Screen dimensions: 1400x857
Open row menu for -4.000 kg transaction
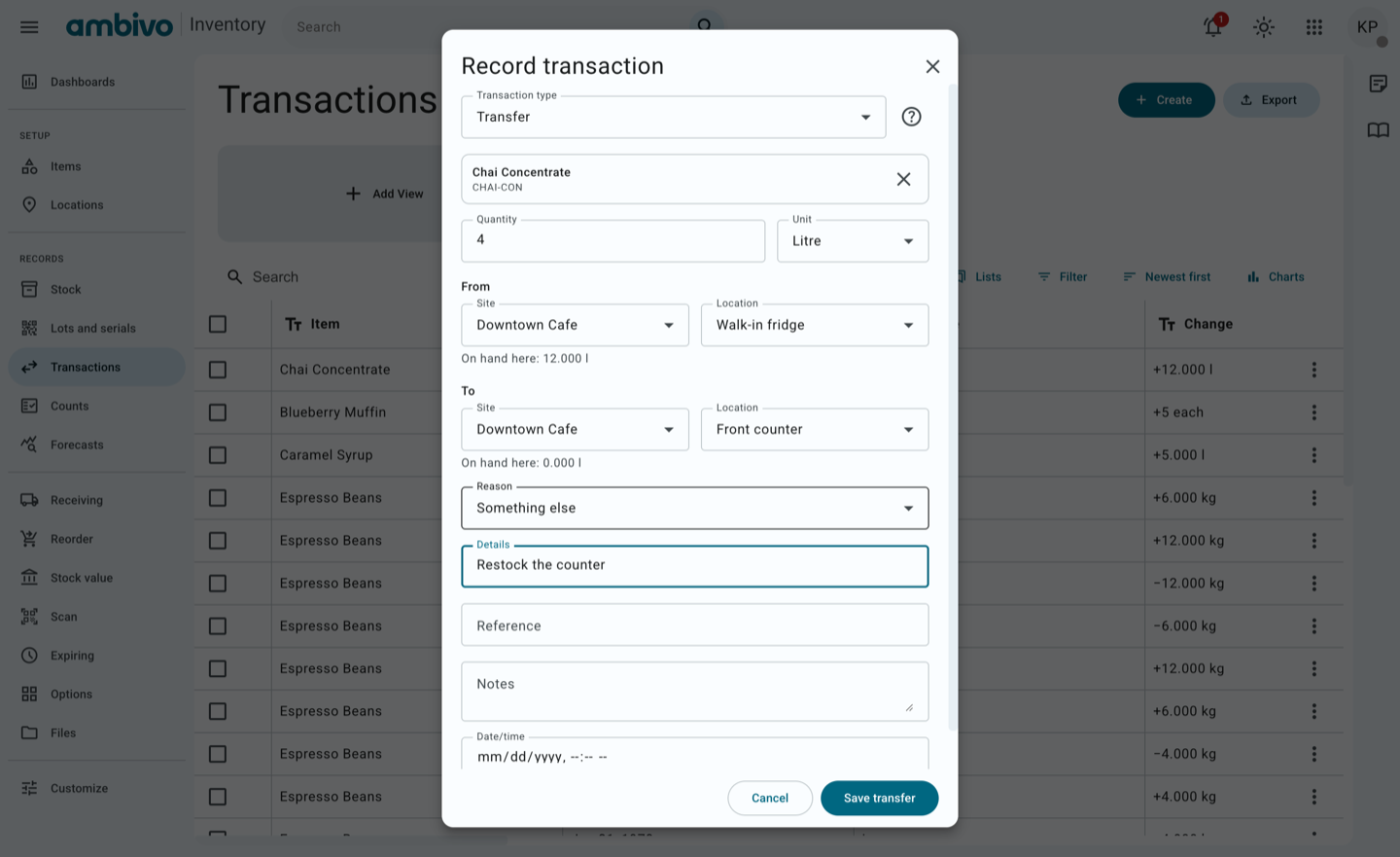pos(1313,754)
